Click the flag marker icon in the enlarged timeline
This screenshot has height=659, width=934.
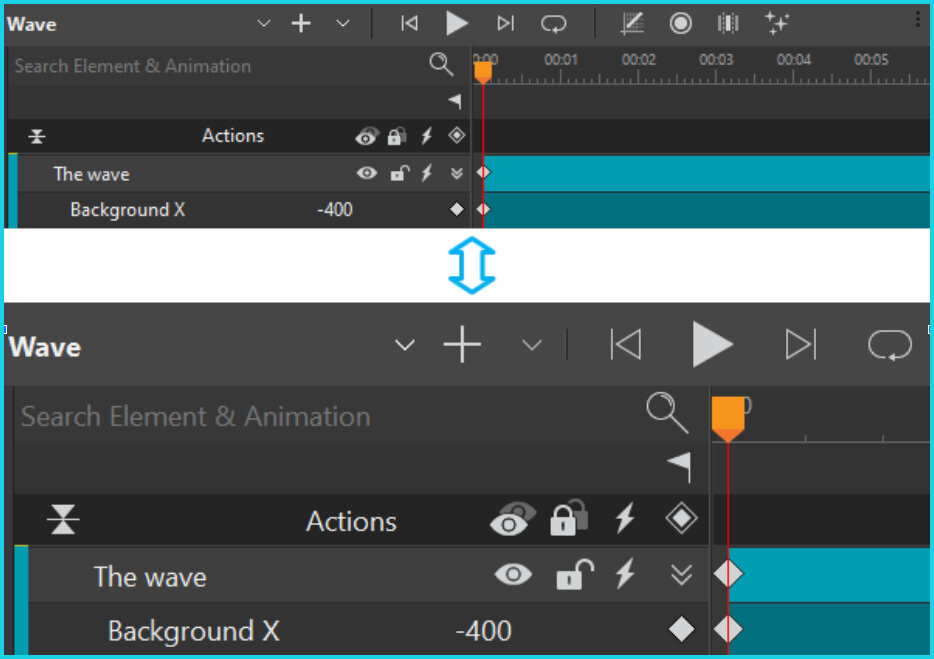(x=679, y=467)
